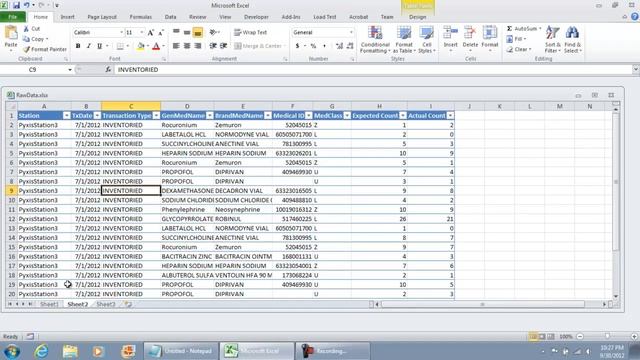The width and height of the screenshot is (640, 360).
Task: Click Merge & Center button
Action: tap(258, 46)
